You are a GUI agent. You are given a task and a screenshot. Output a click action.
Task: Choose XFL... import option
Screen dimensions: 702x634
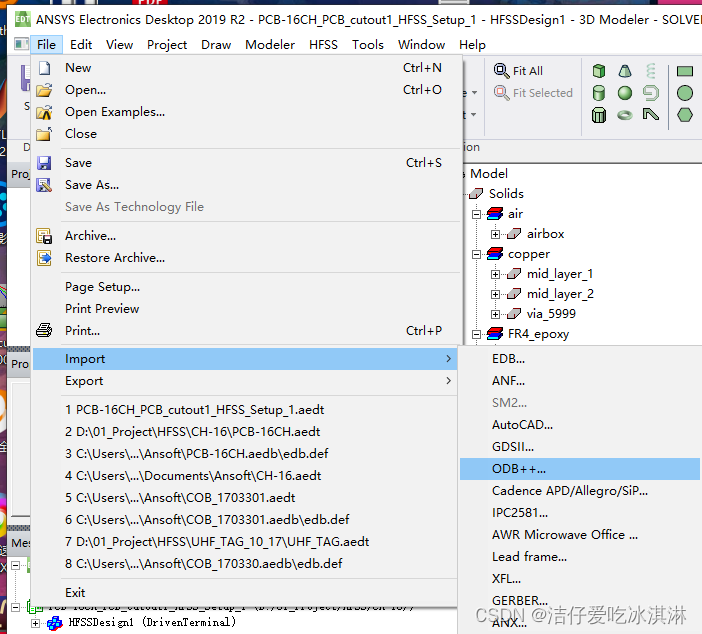tap(580, 579)
